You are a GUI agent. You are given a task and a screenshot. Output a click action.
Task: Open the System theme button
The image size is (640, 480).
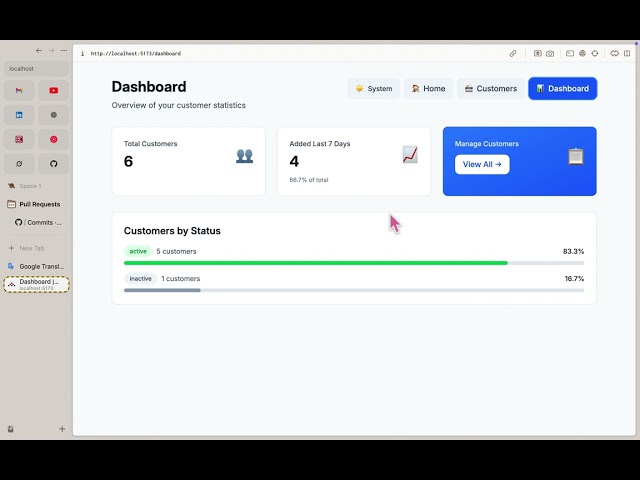373,89
